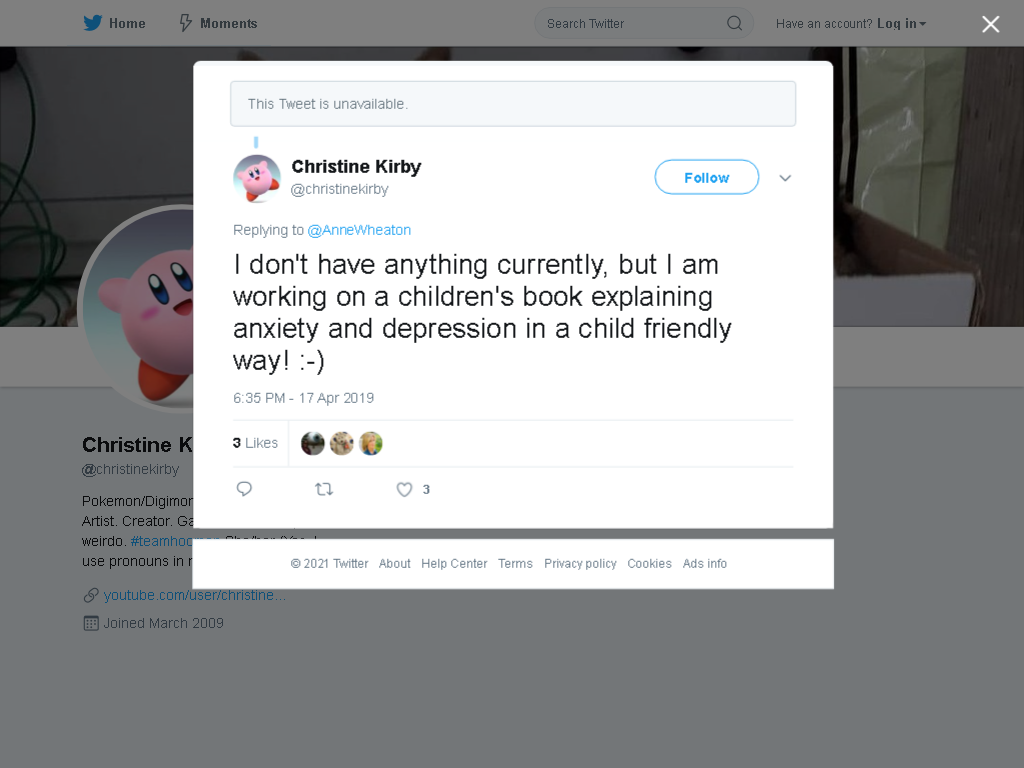Click the Twitter bird Home icon
1024x768 pixels.
pyautogui.click(x=93, y=24)
